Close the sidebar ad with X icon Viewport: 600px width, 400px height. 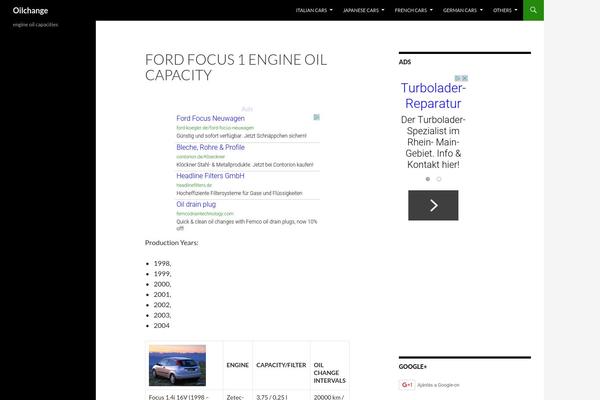tap(465, 78)
